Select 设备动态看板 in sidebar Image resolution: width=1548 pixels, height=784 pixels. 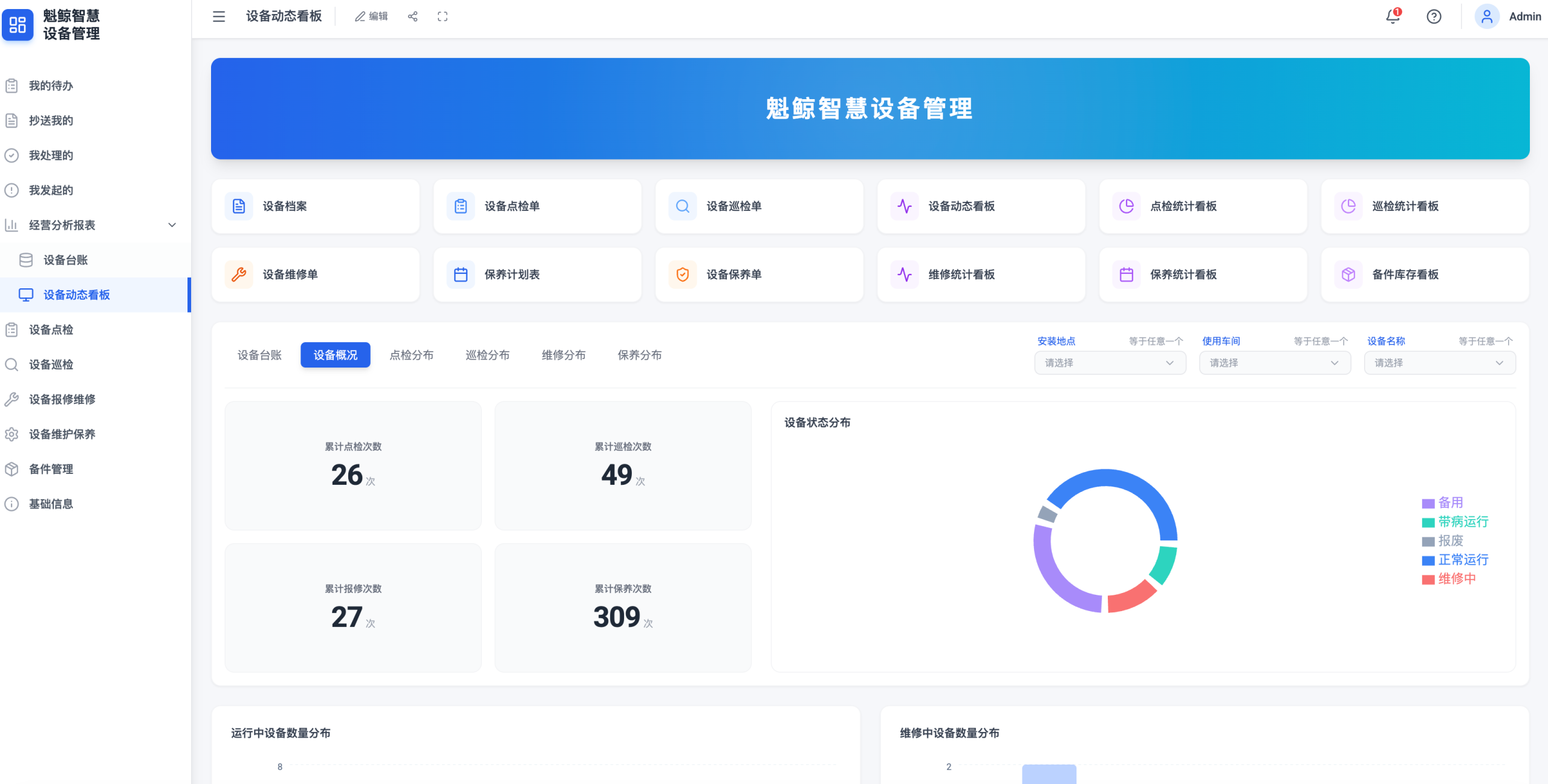[95, 295]
